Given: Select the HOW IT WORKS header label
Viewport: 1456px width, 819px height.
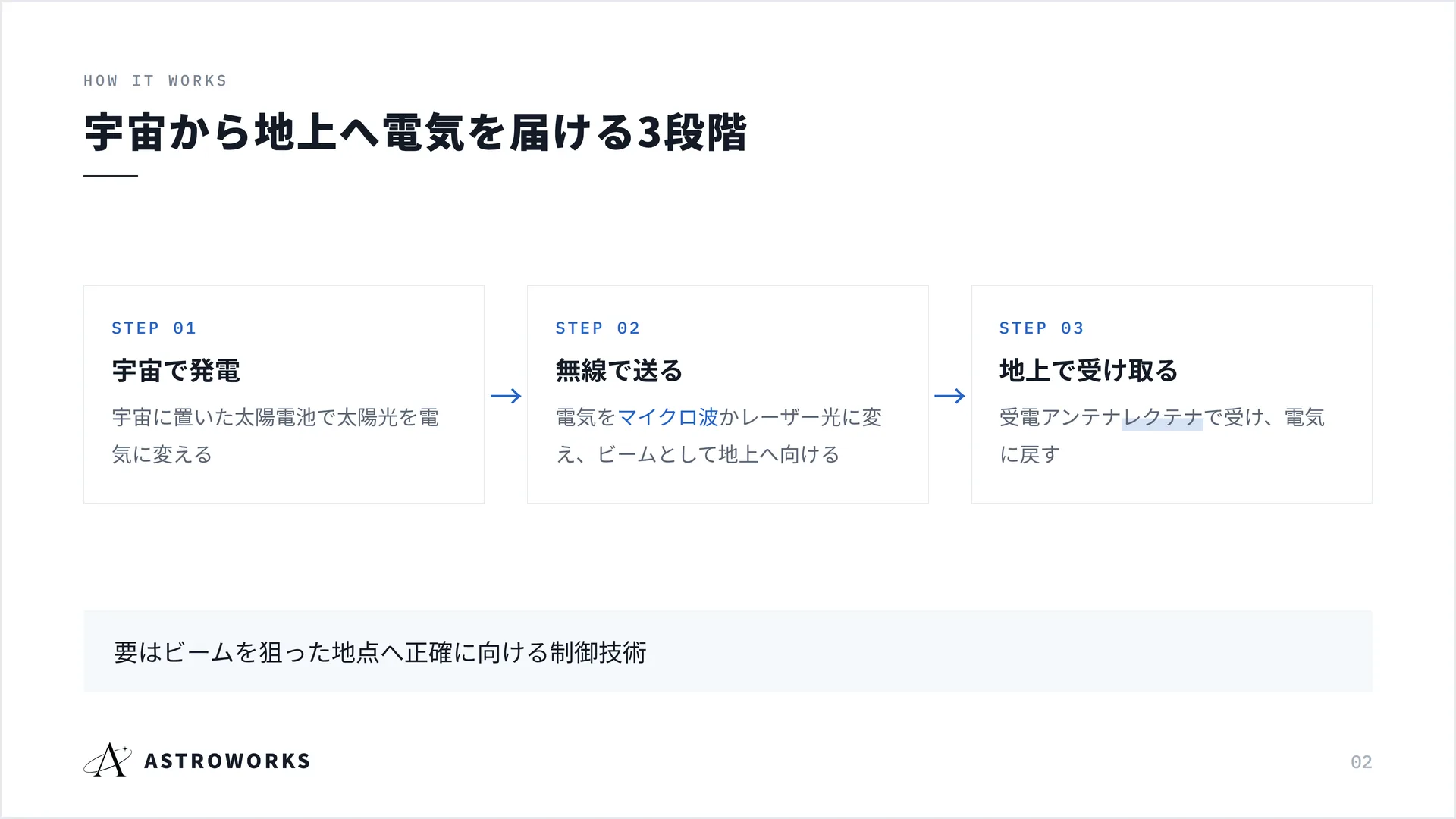Looking at the screenshot, I should (155, 80).
